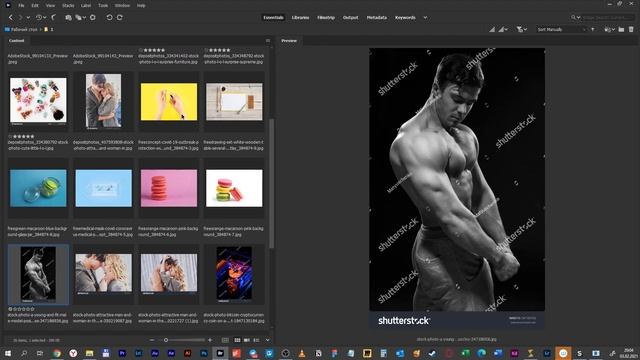
Task: Select stacked colorful macarons on white thumbnail
Action: [234, 188]
